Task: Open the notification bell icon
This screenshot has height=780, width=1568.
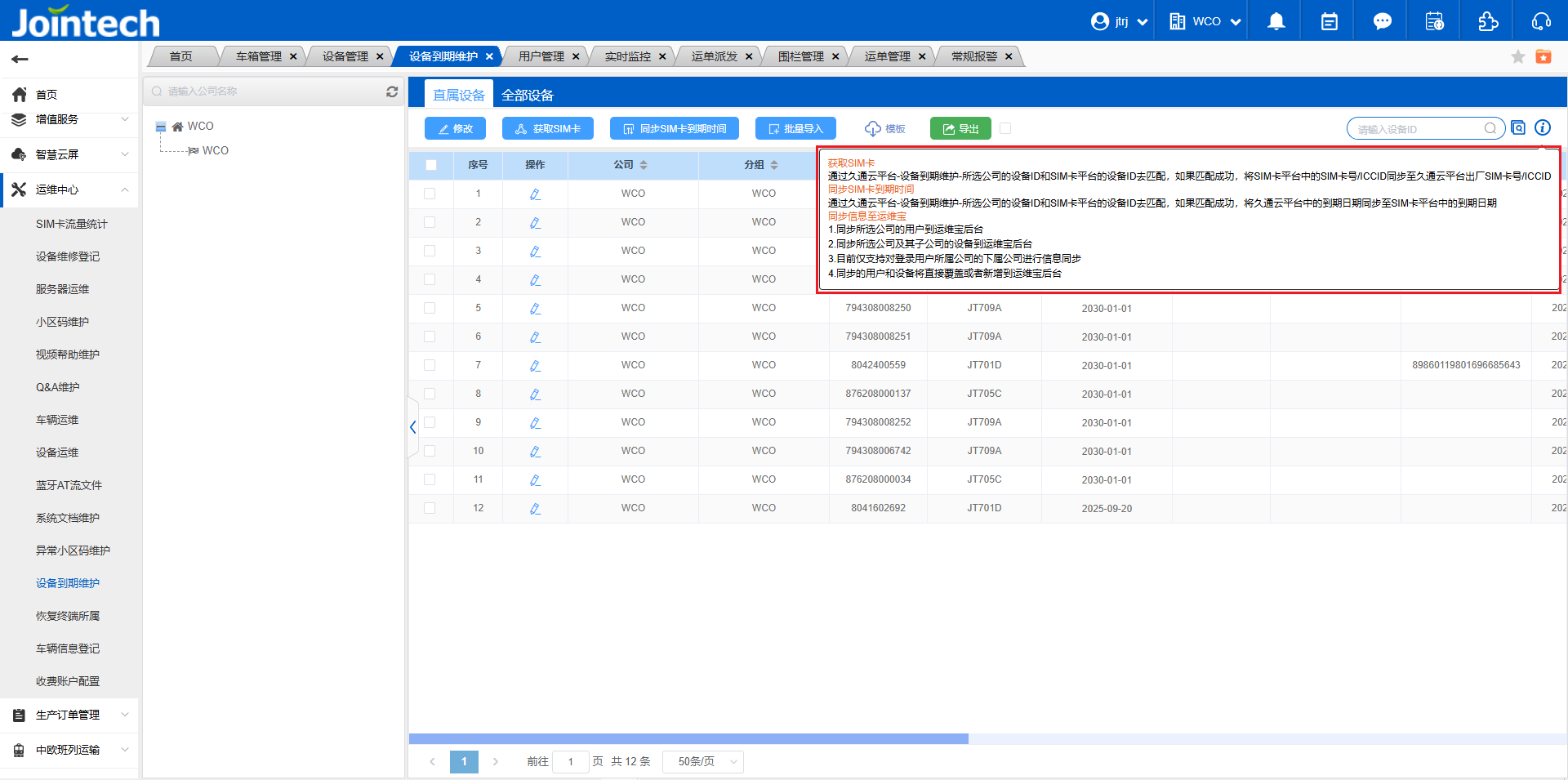Action: point(1276,21)
